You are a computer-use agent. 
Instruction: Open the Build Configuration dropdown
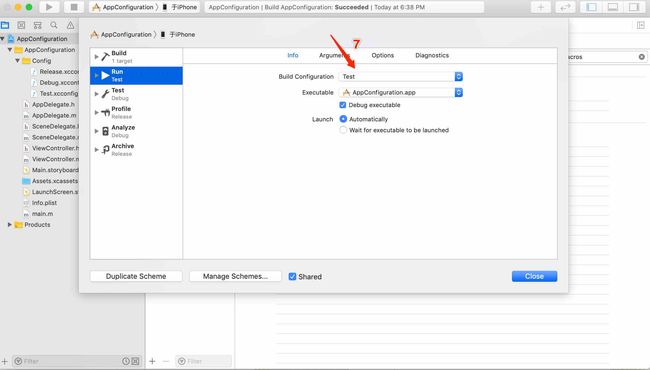pyautogui.click(x=401, y=77)
